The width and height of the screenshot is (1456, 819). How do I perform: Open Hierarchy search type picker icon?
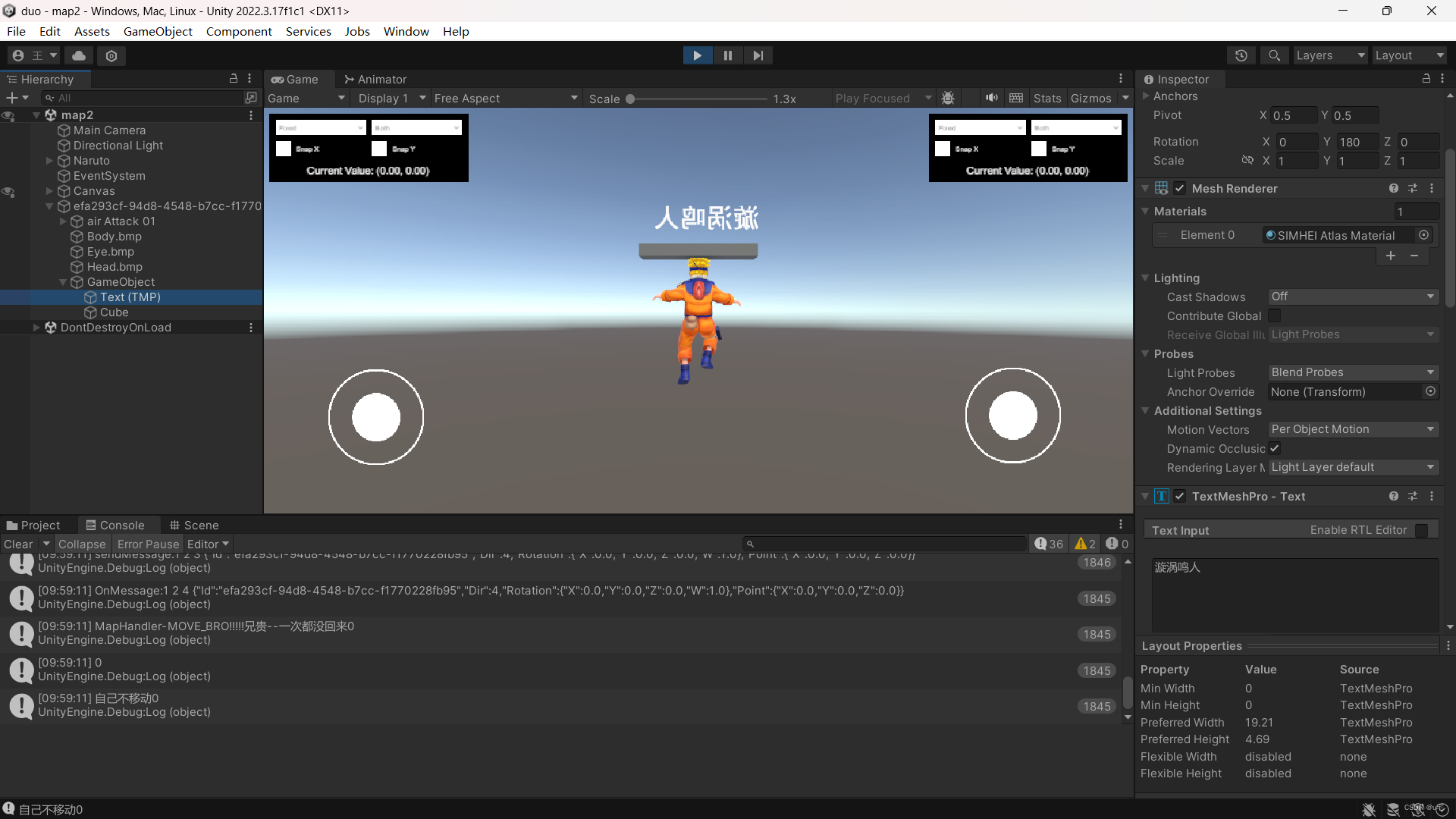(251, 98)
